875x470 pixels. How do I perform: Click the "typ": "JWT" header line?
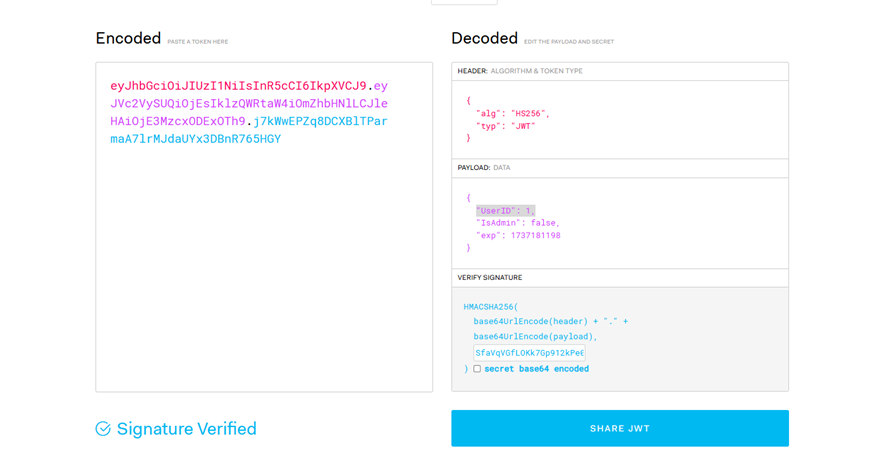click(x=506, y=126)
